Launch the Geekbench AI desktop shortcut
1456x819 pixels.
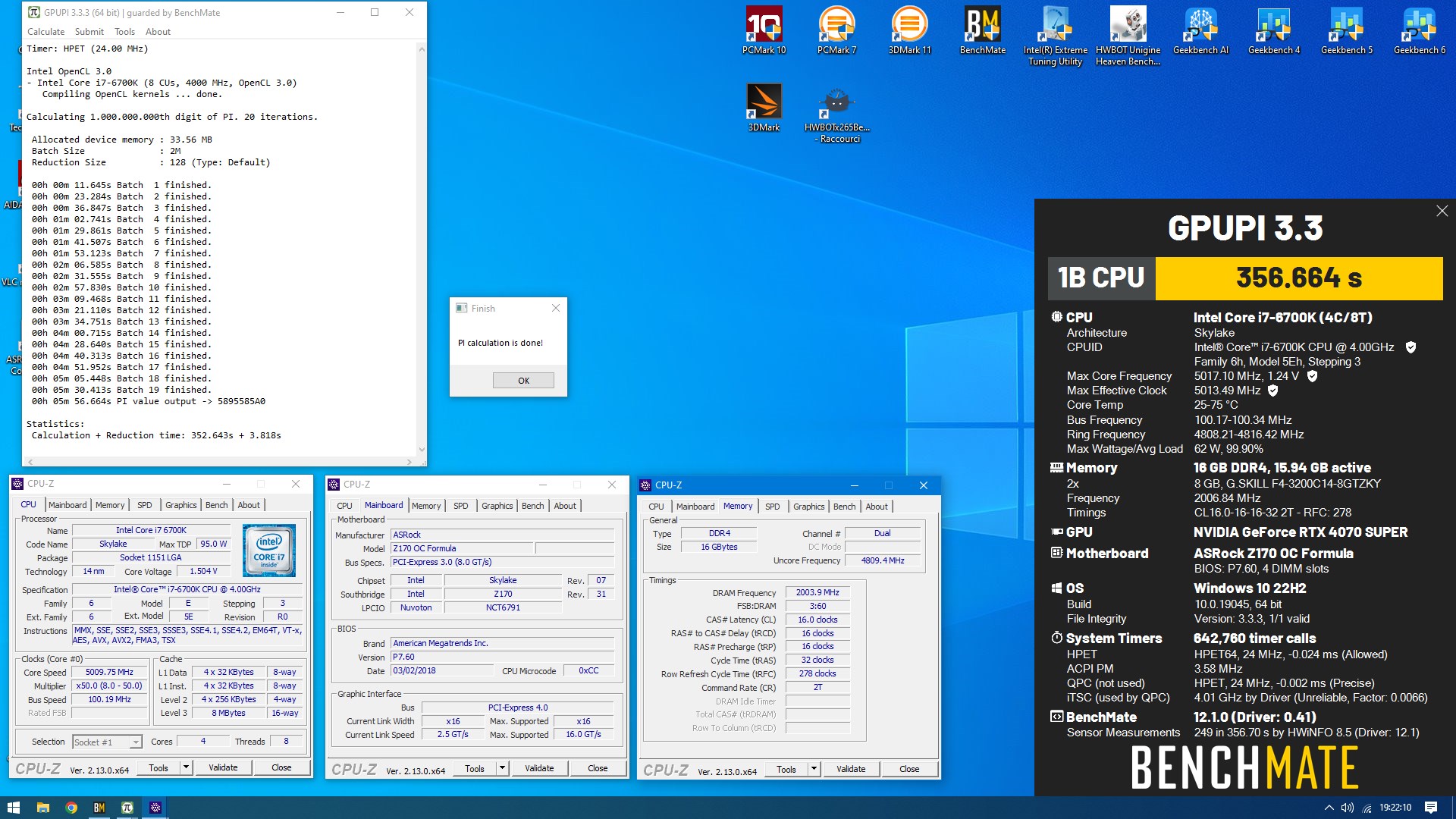(1200, 30)
